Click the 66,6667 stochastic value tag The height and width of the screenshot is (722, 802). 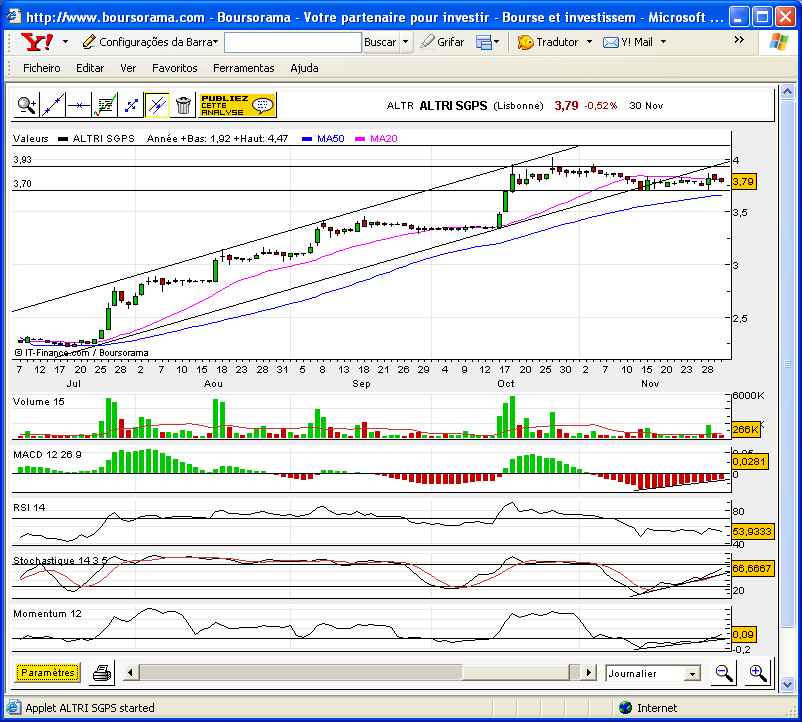pos(752,569)
